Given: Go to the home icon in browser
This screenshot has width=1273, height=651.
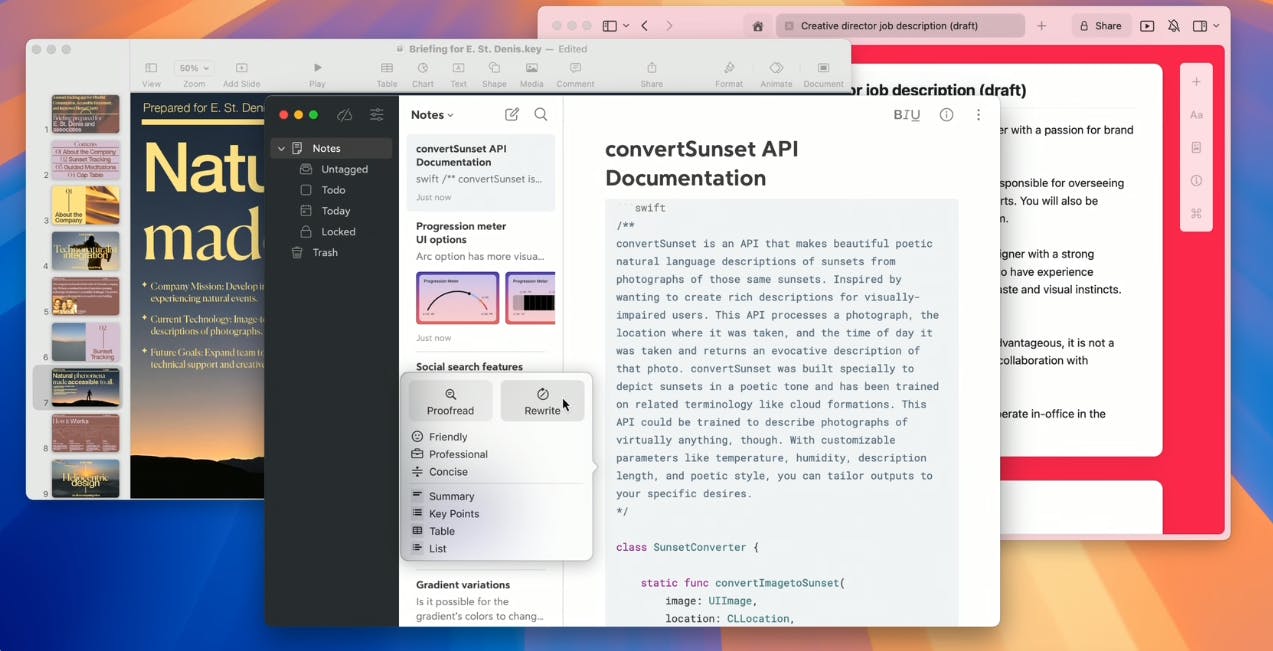Looking at the screenshot, I should (x=758, y=26).
